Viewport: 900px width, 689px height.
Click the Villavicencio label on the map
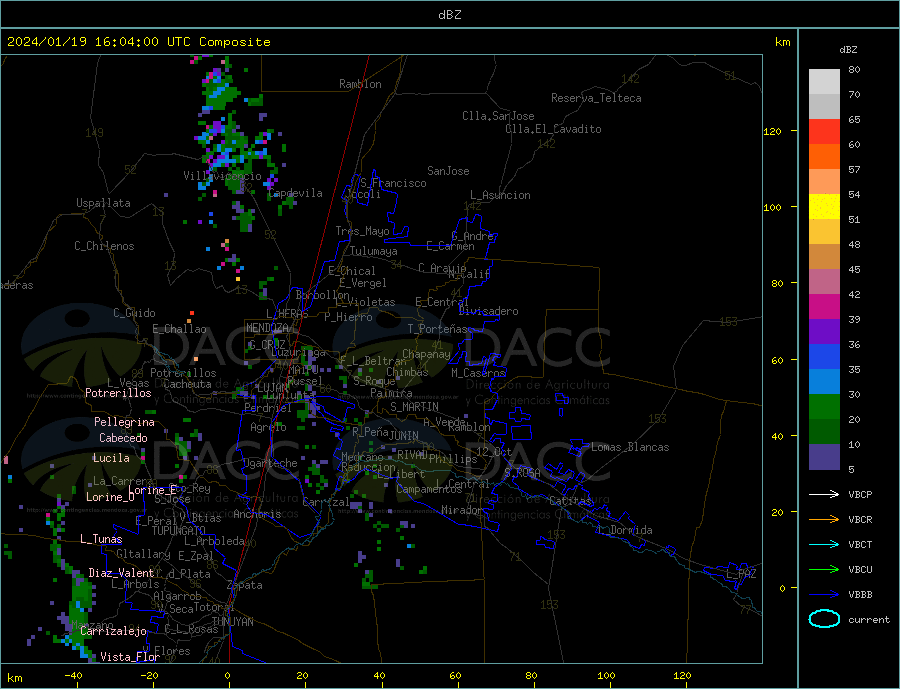[x=222, y=176]
